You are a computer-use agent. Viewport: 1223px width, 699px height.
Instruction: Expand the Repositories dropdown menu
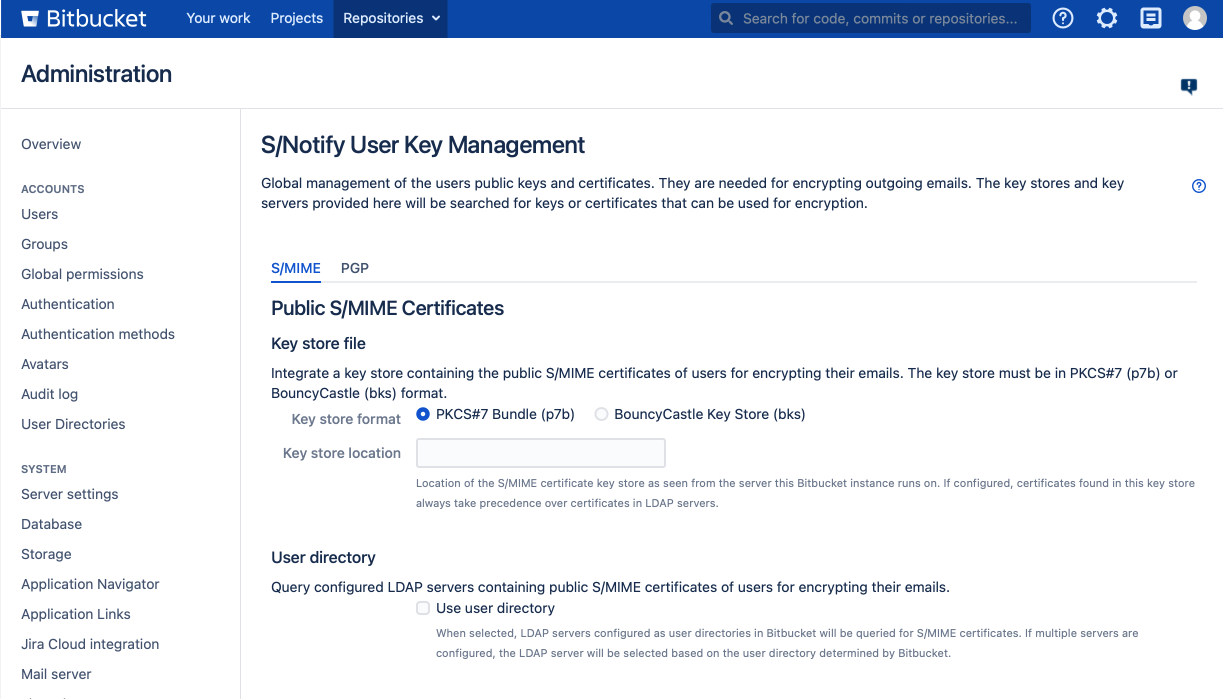pos(390,18)
